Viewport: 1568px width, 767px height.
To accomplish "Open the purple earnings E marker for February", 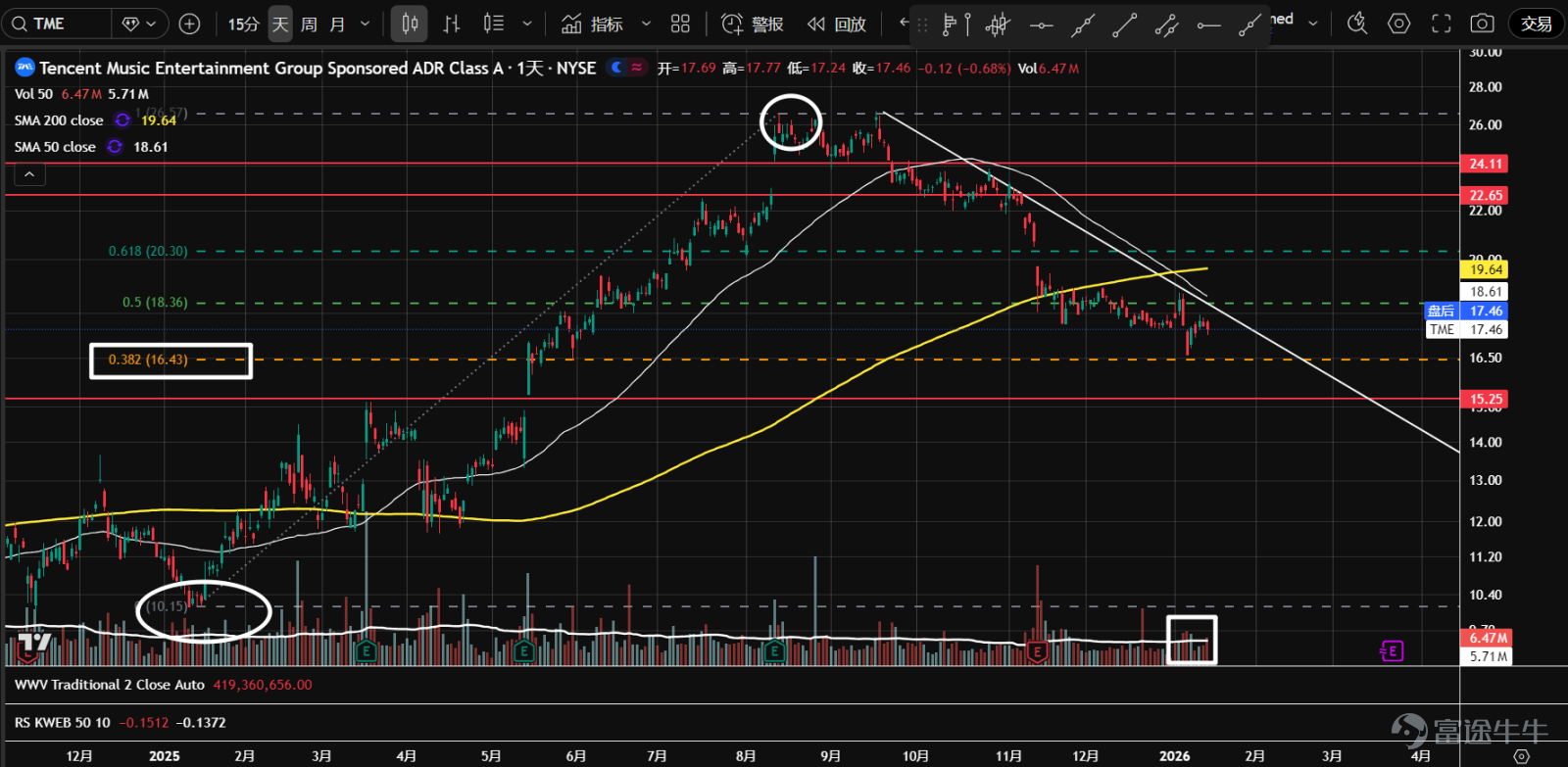I will point(1392,650).
